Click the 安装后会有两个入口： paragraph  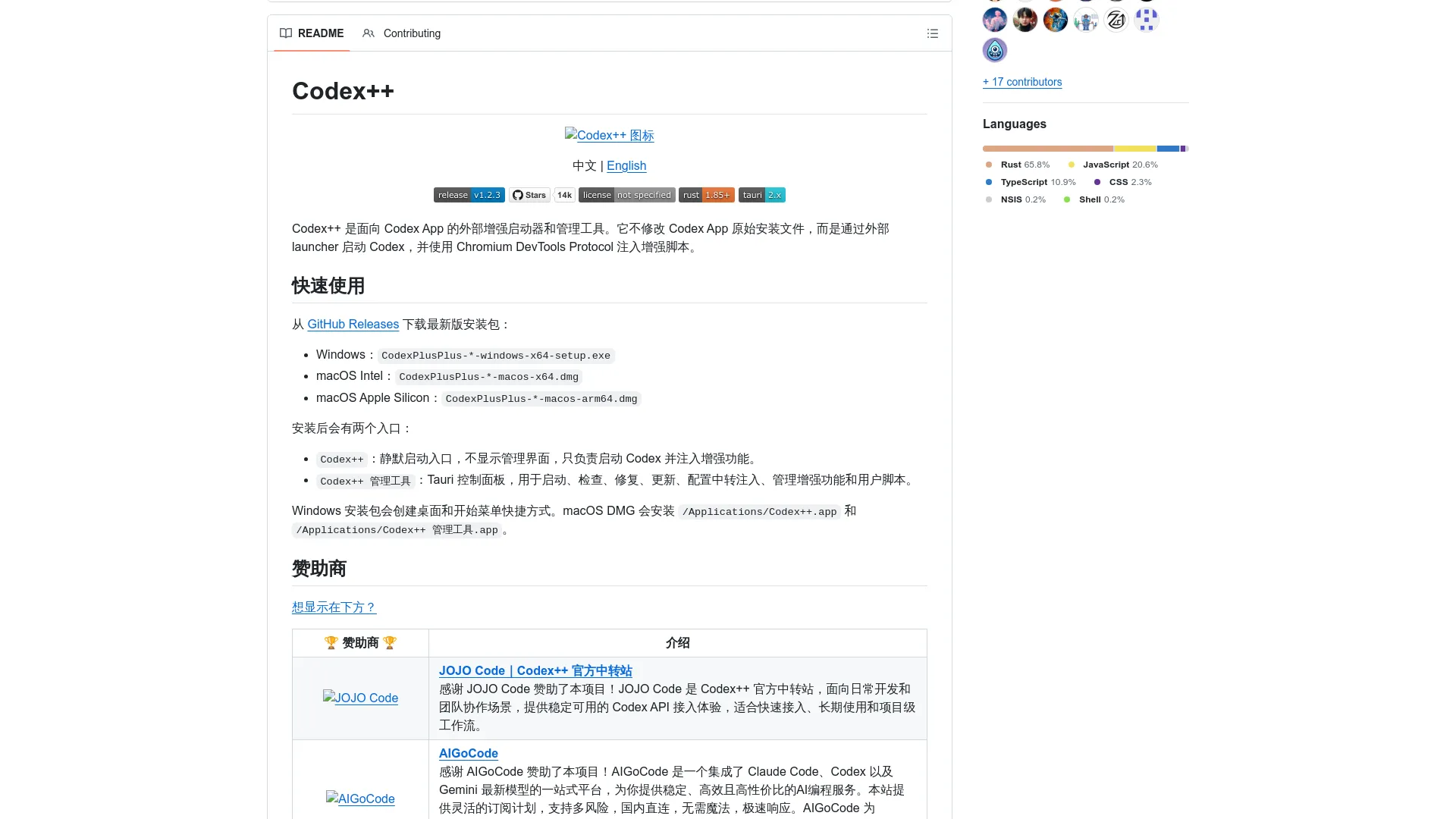tap(353, 428)
